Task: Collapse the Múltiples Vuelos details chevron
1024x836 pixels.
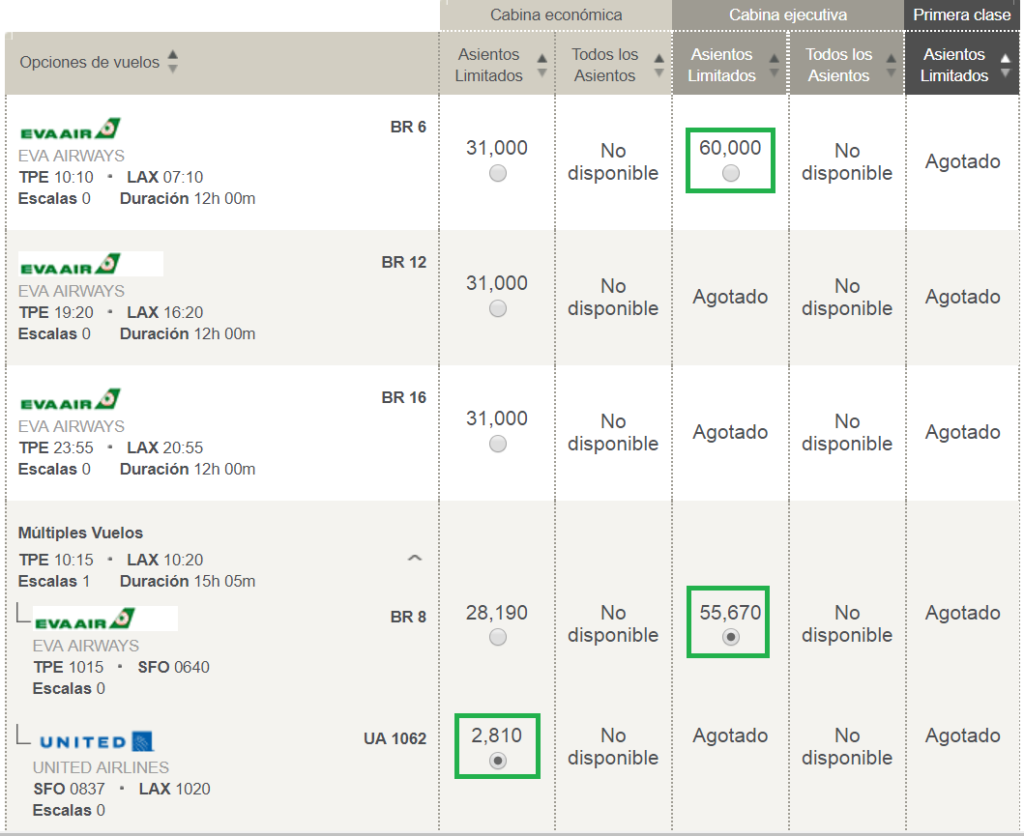Action: click(415, 558)
